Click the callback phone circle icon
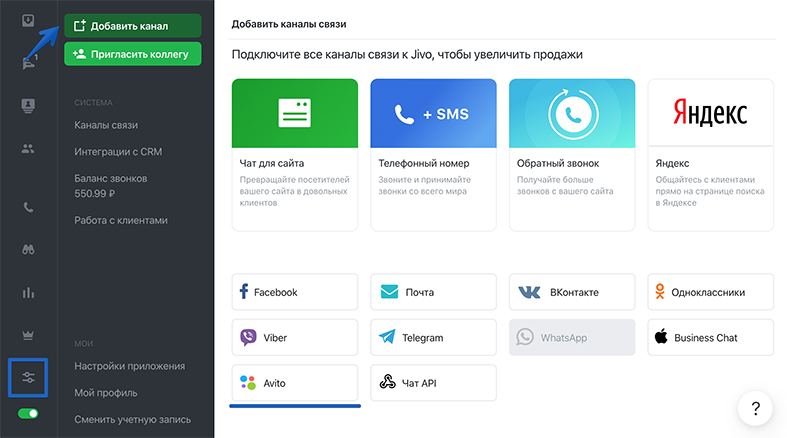The width and height of the screenshot is (787, 438). tap(573, 114)
